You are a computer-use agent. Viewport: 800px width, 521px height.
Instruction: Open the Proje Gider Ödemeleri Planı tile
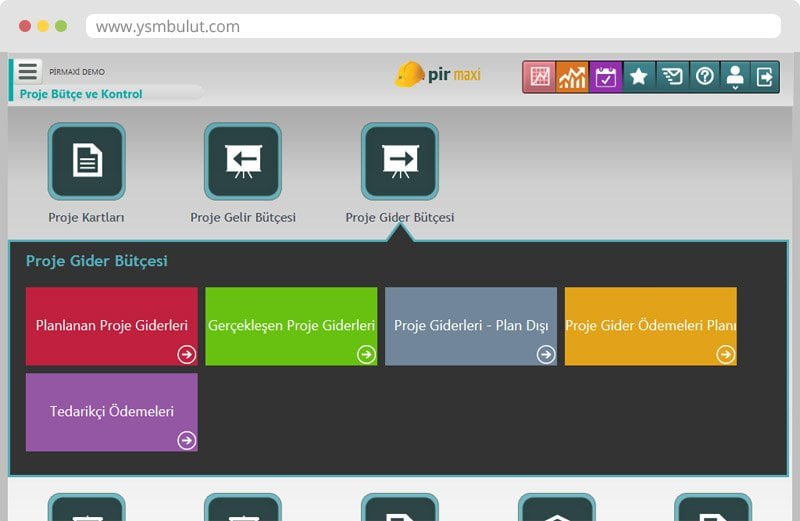(x=650, y=326)
